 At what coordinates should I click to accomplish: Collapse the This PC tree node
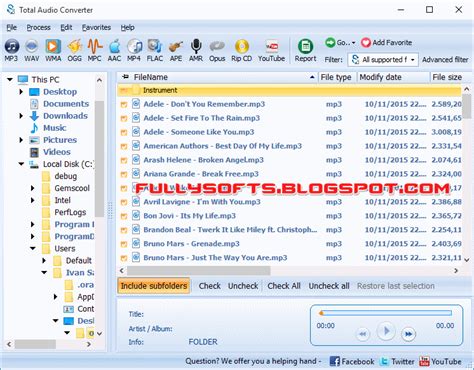(x=10, y=80)
